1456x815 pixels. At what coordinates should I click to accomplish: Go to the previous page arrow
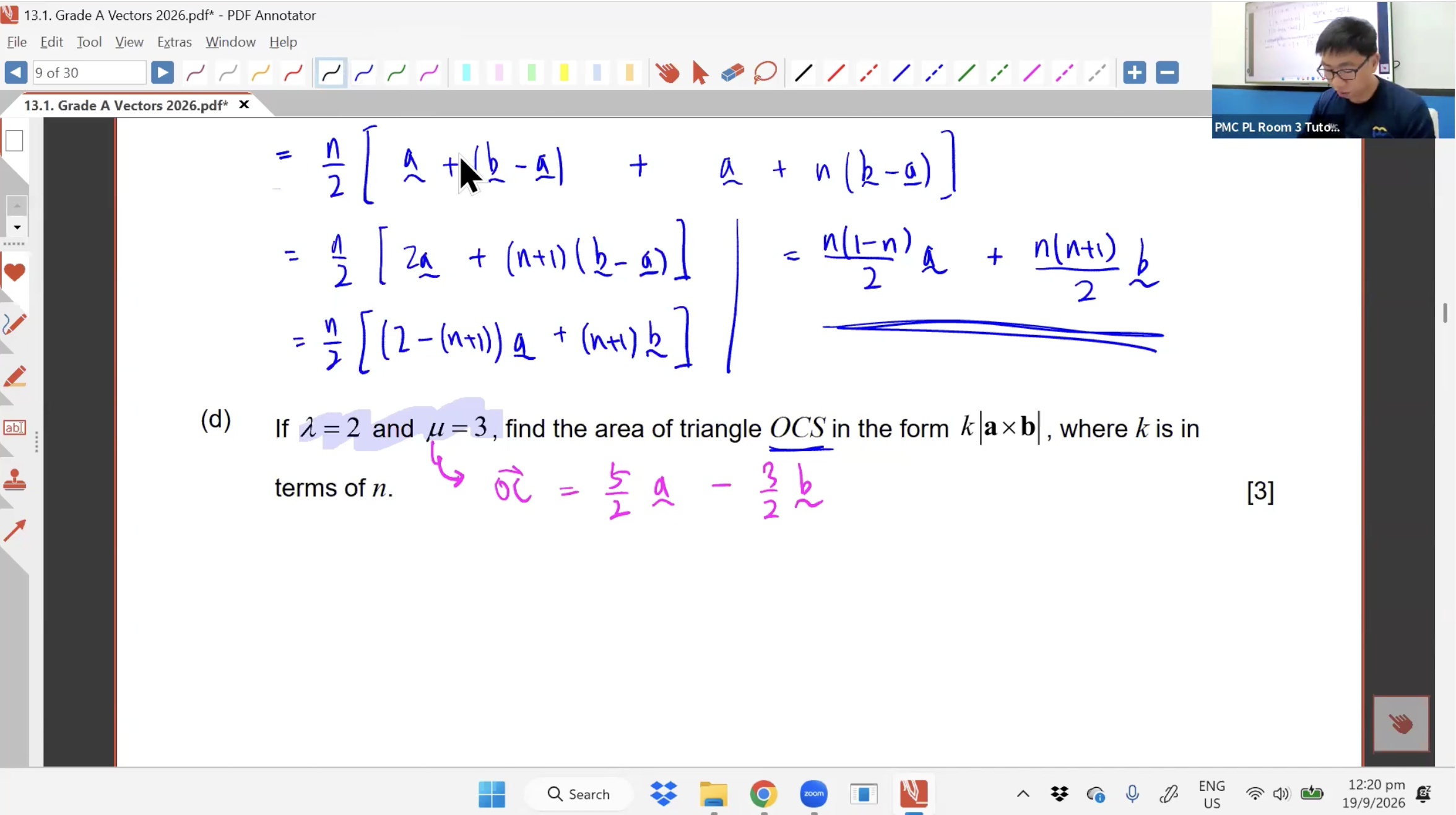click(x=15, y=72)
